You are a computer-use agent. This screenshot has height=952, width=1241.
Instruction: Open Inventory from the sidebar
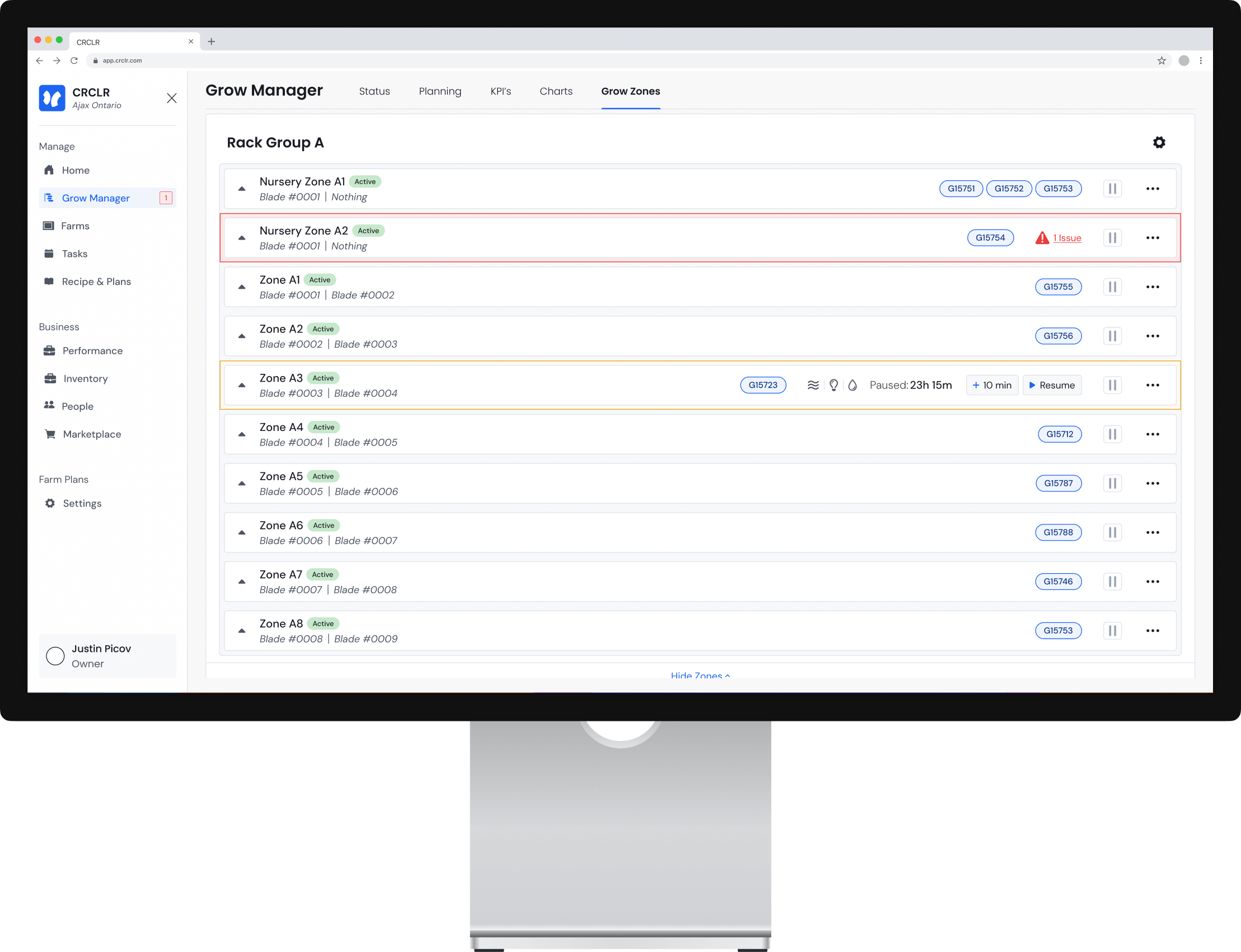[85, 378]
